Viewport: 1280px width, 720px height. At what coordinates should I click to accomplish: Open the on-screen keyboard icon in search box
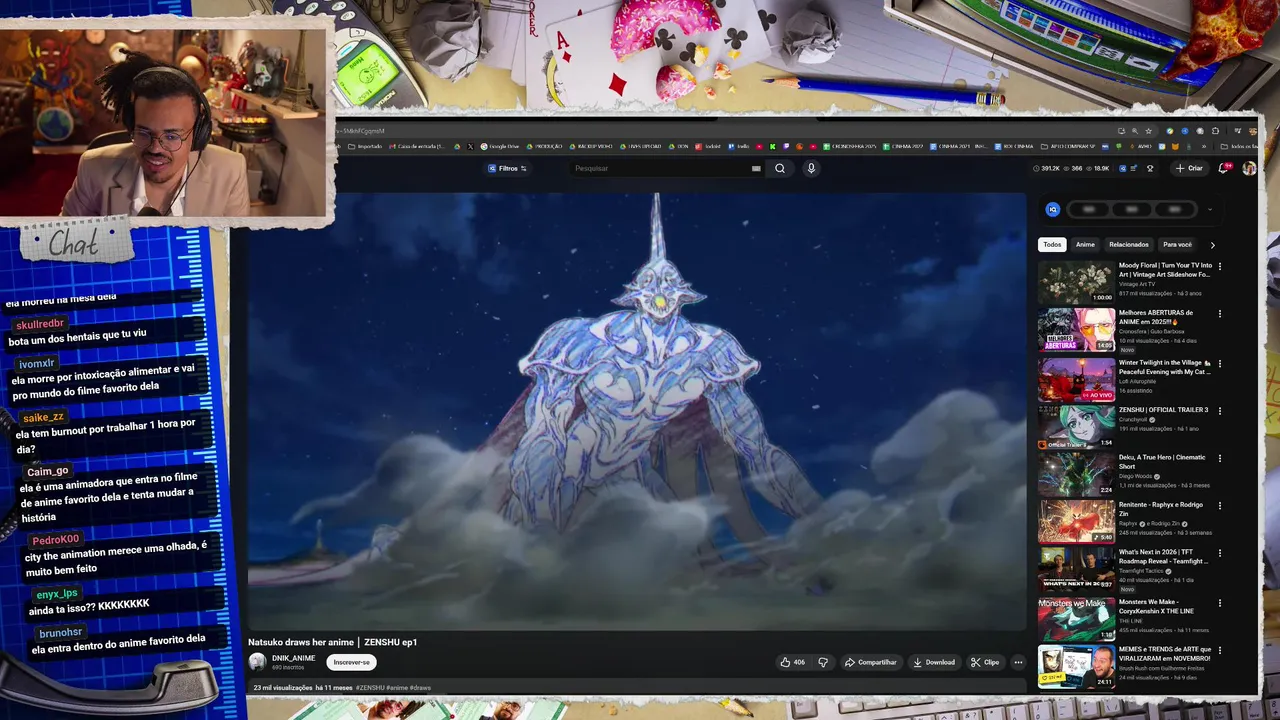[x=756, y=168]
